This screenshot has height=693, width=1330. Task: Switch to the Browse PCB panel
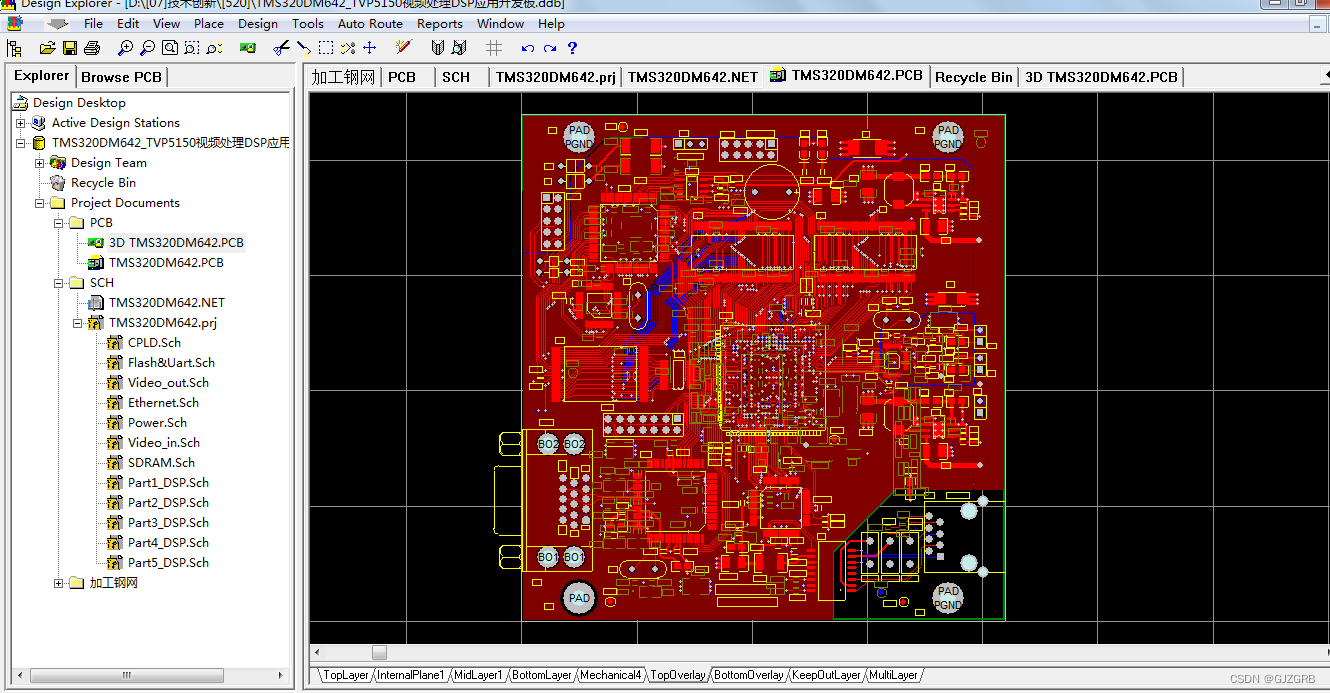(x=121, y=76)
